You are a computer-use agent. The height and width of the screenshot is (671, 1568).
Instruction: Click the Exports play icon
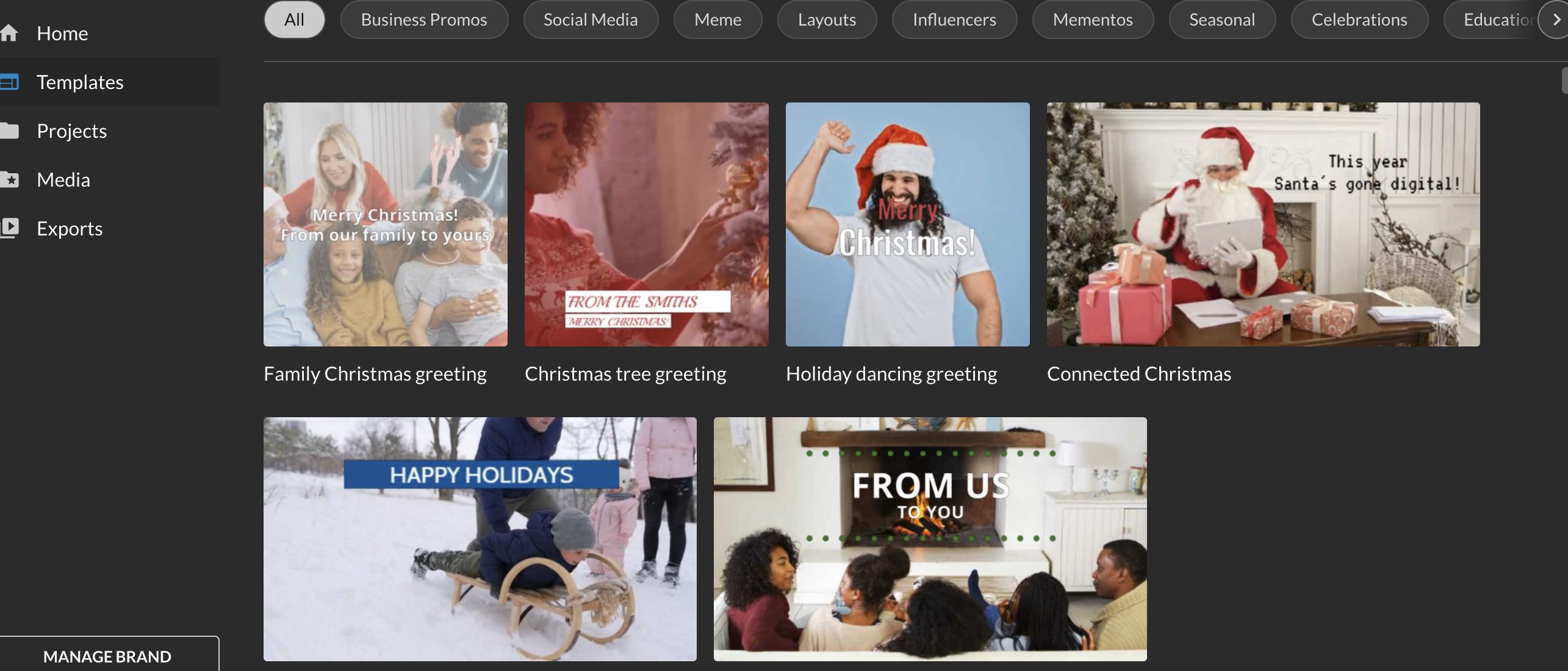point(9,228)
